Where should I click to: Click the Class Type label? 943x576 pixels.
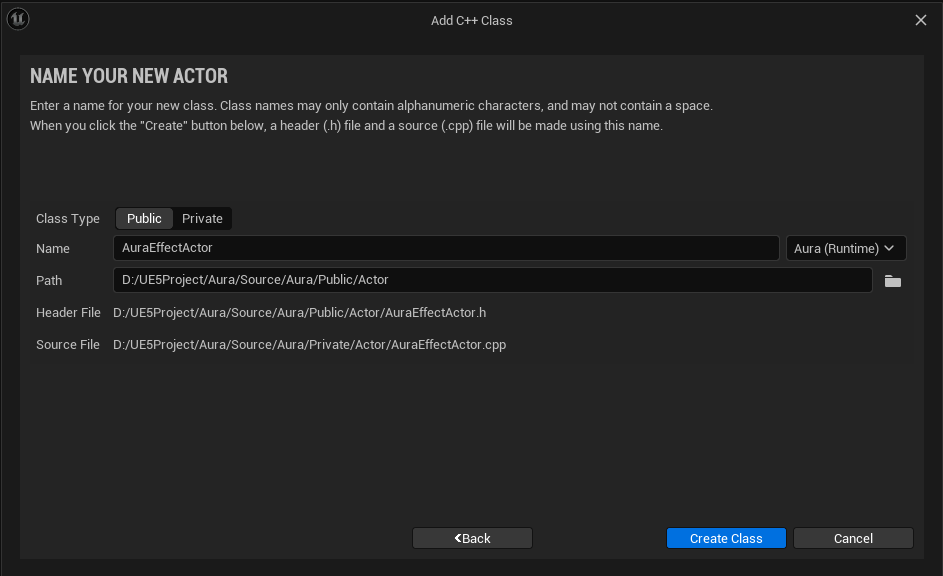pos(68,219)
